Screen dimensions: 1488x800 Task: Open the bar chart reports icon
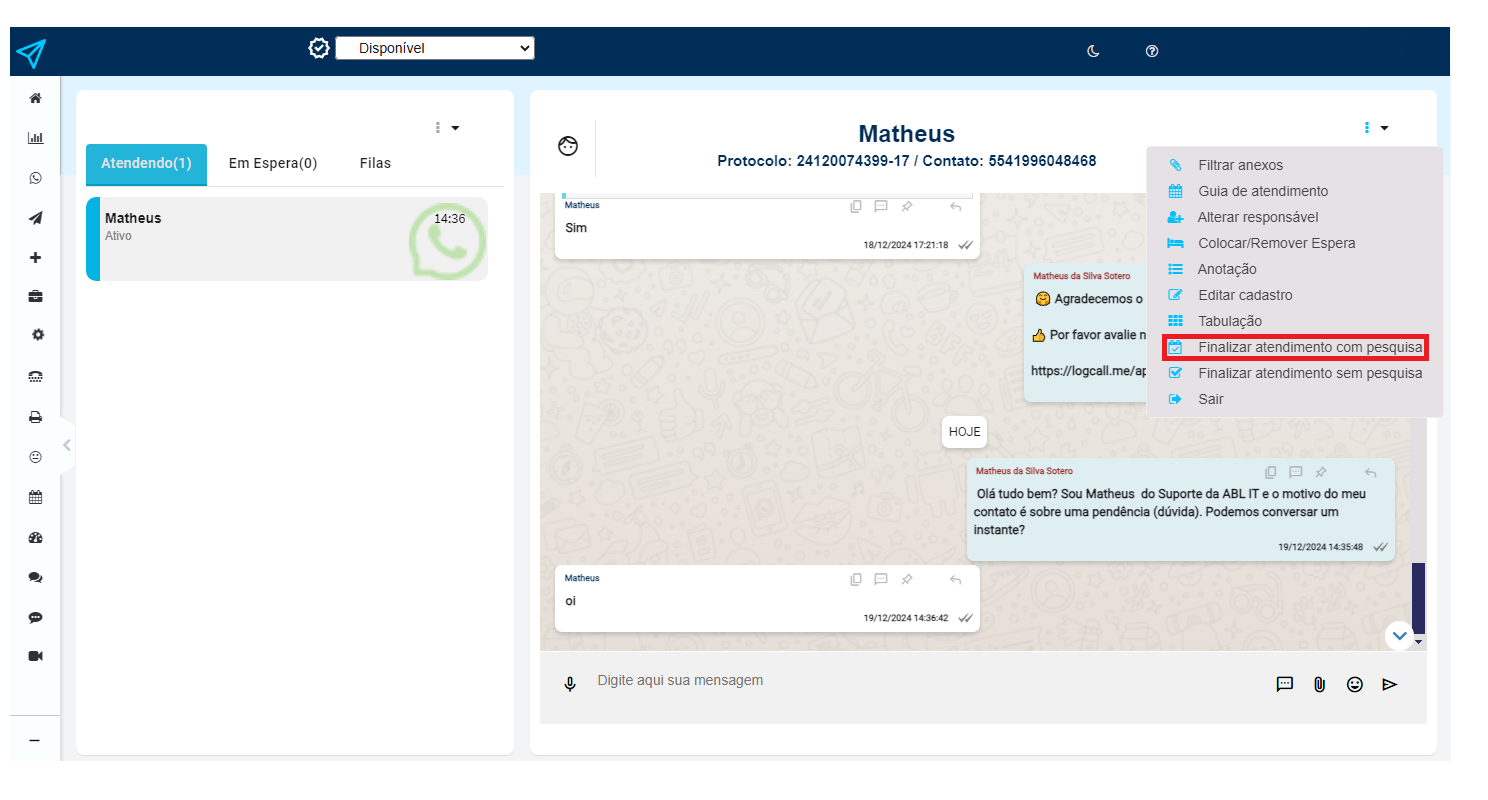point(36,138)
